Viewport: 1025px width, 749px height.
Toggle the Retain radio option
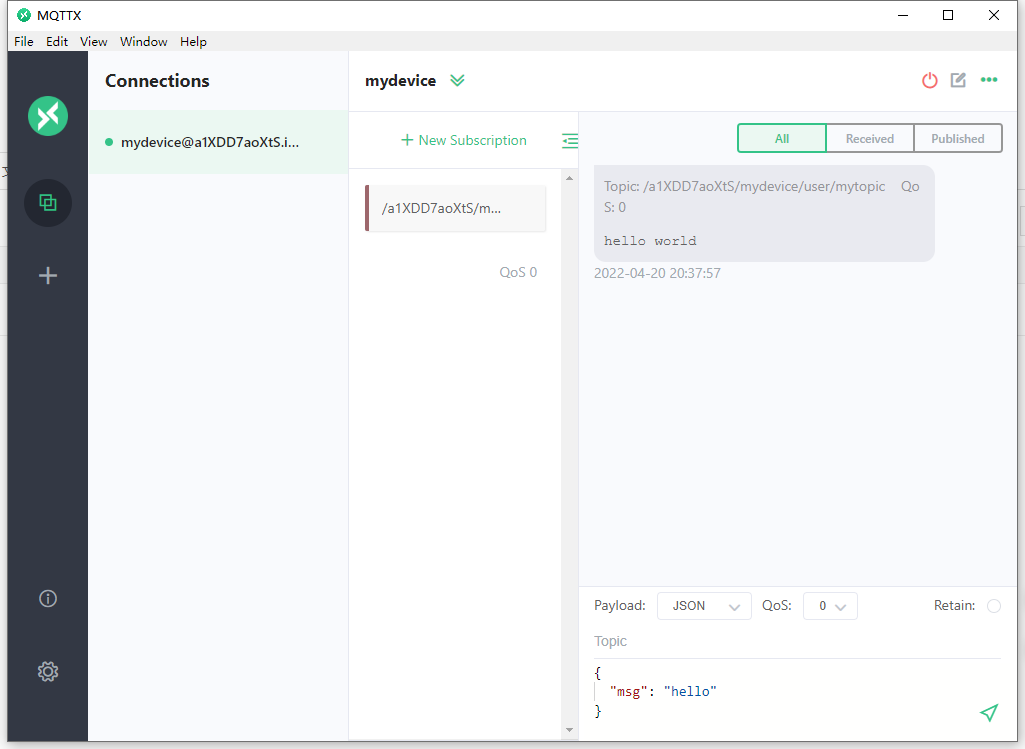coord(994,606)
